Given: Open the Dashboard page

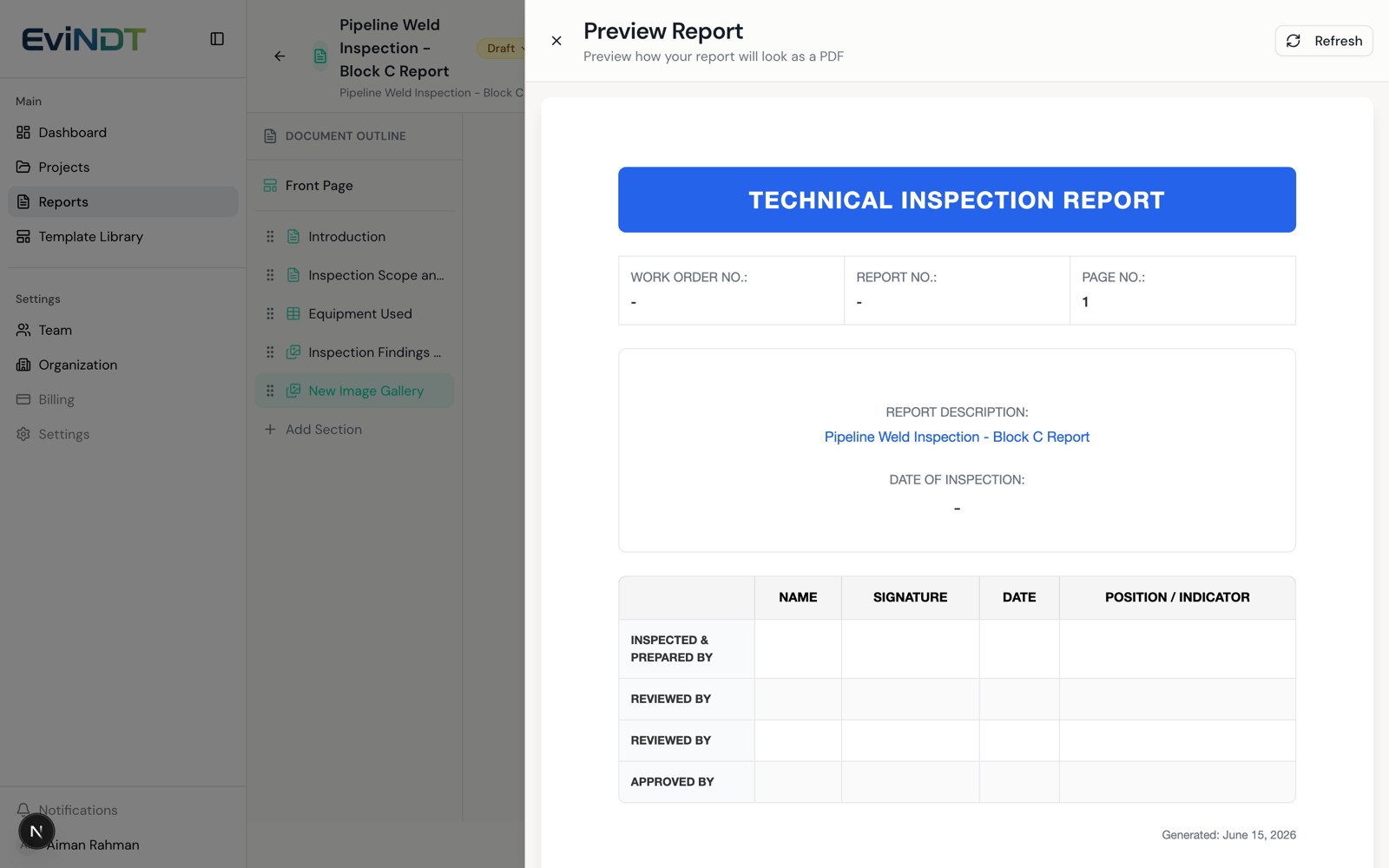Looking at the screenshot, I should 123,133.
